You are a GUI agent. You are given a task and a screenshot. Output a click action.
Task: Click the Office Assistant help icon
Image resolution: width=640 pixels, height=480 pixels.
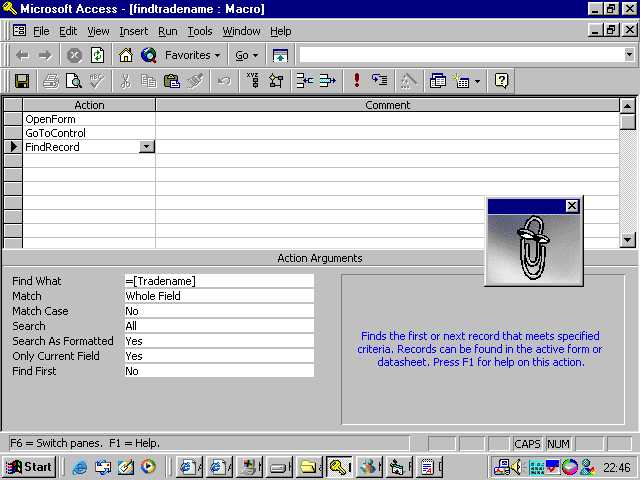501,81
